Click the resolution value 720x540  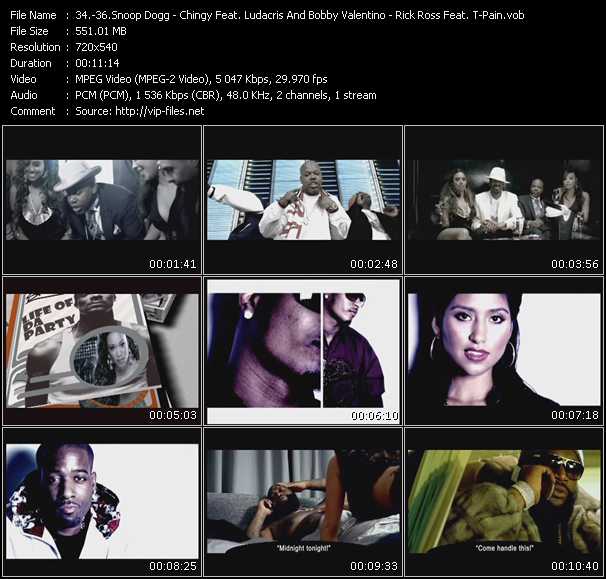96,47
